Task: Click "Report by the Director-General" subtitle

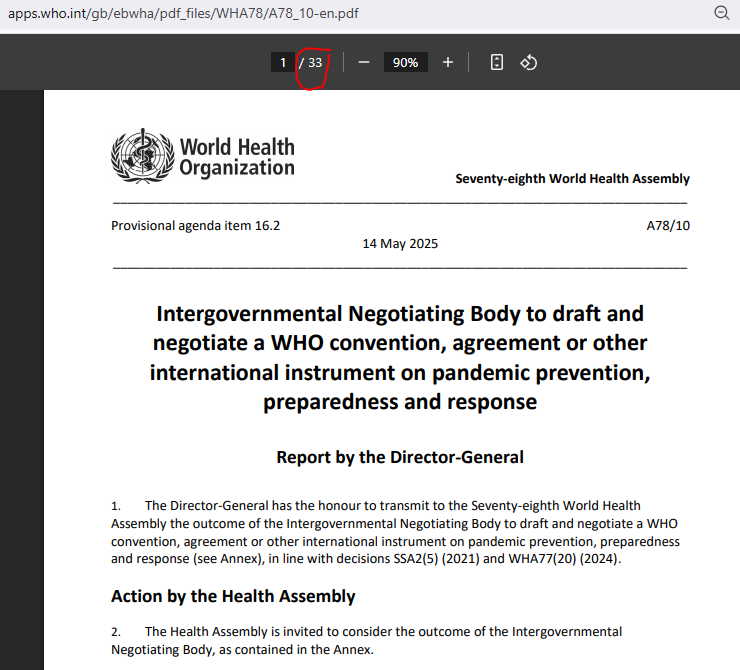Action: [400, 457]
